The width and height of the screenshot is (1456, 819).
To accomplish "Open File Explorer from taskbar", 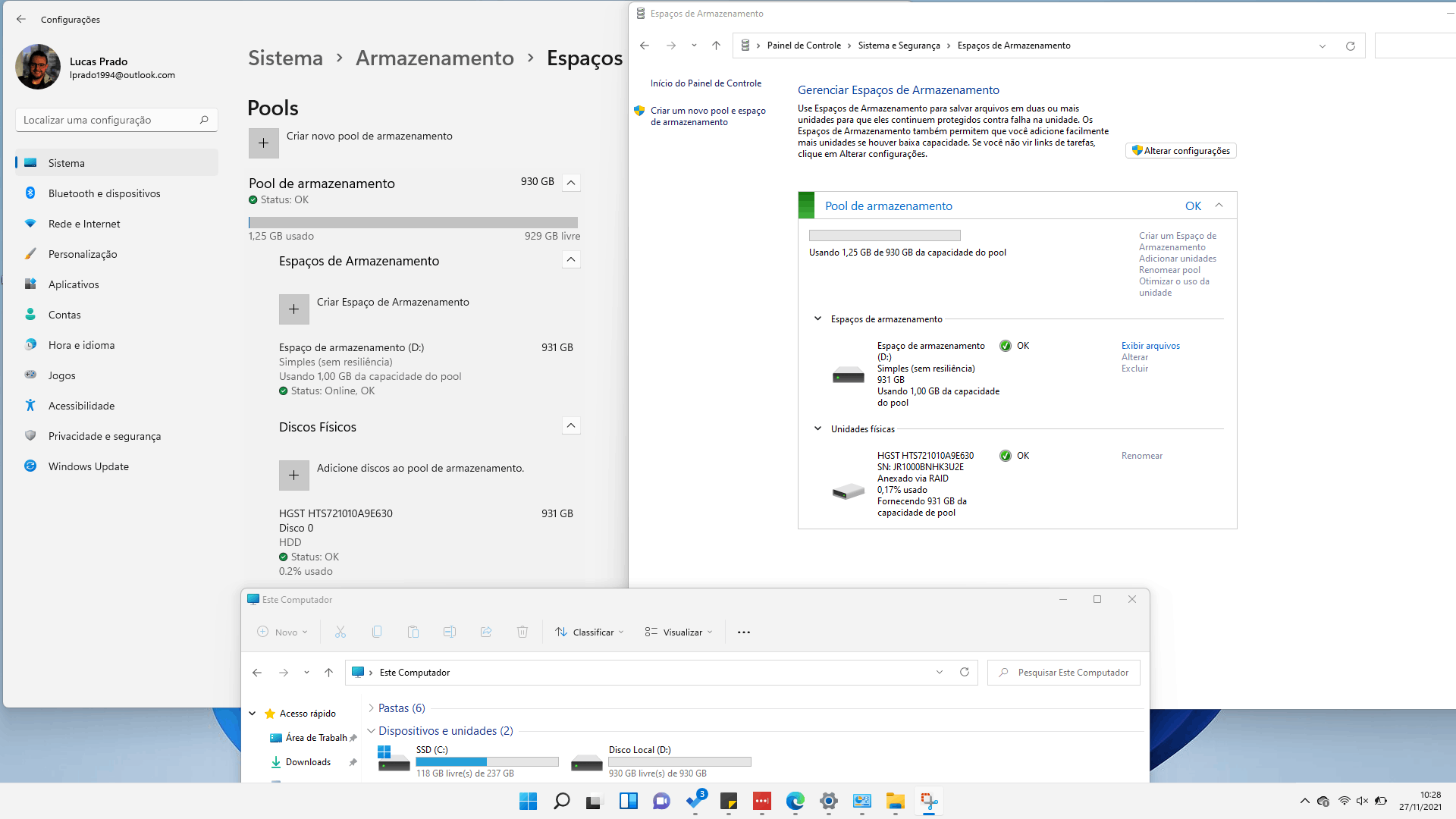I will [896, 801].
